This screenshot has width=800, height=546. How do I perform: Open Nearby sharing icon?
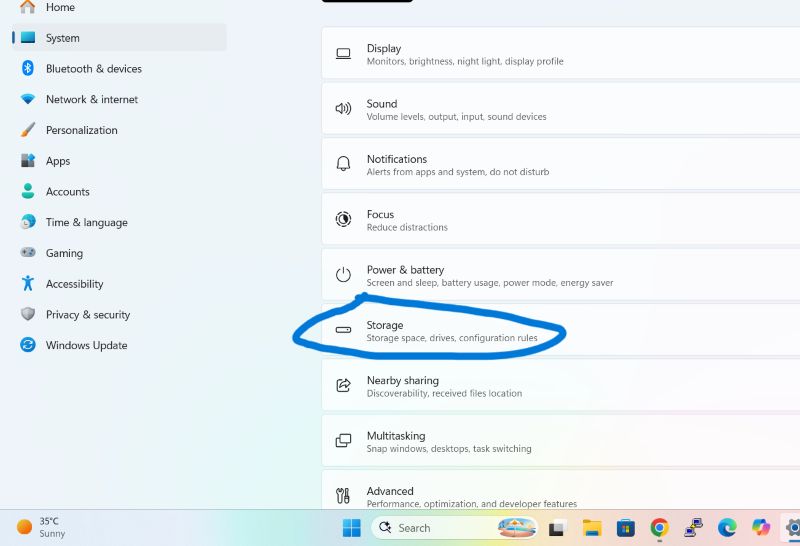coord(343,385)
